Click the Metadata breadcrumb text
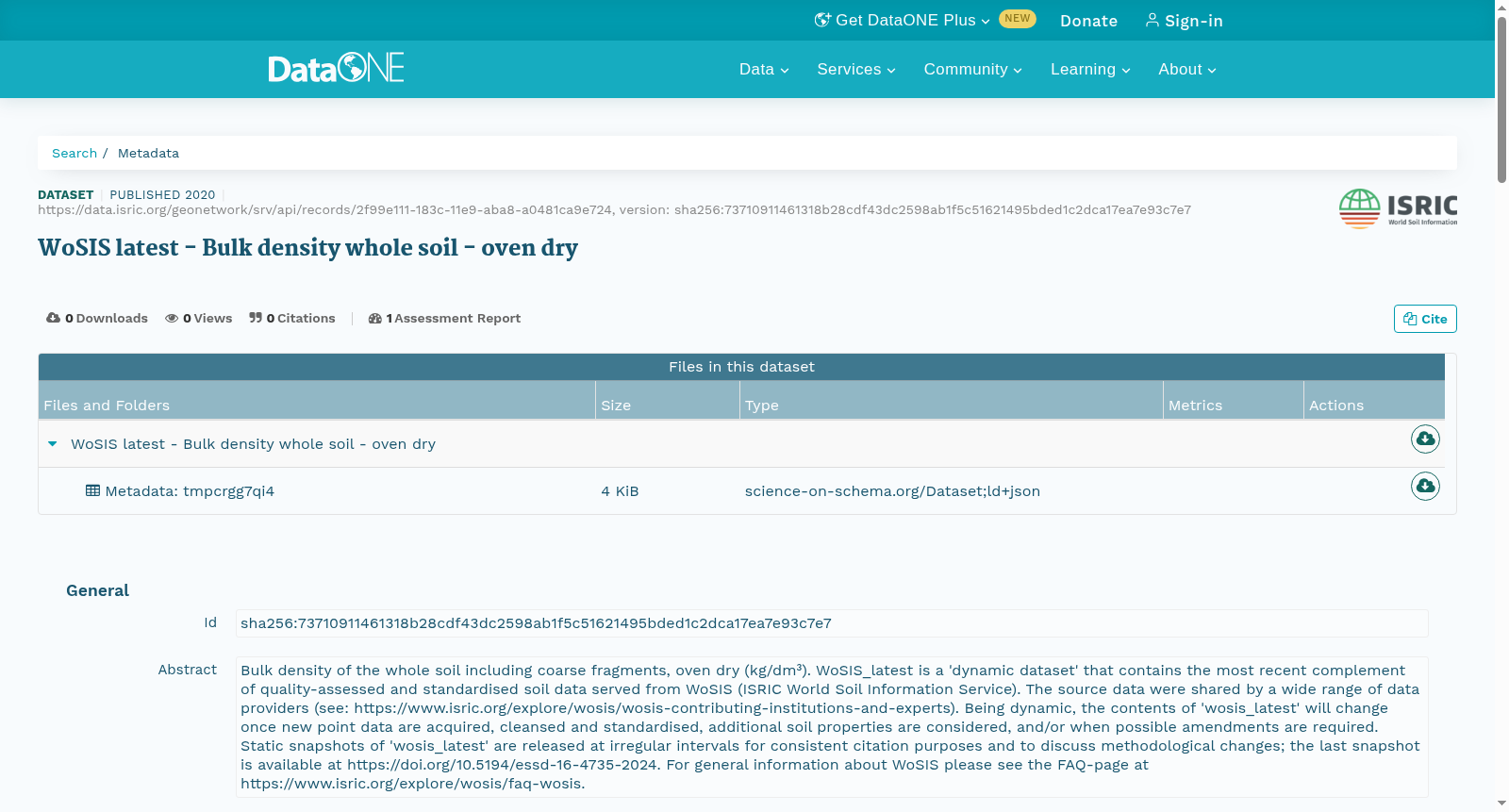Screen dimensions: 1509x812 tap(148, 153)
